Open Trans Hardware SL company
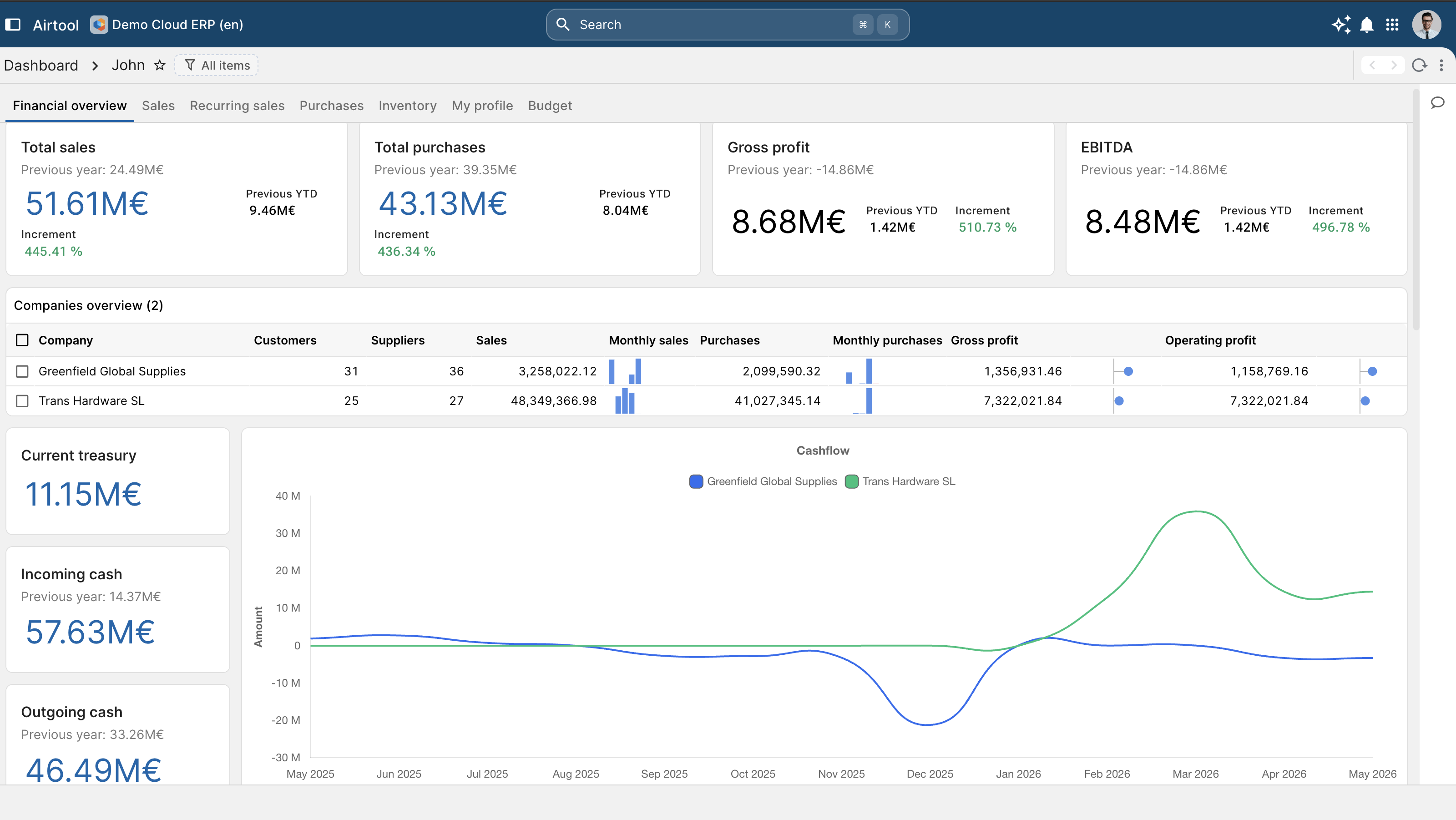This screenshot has width=1456, height=820. (91, 401)
